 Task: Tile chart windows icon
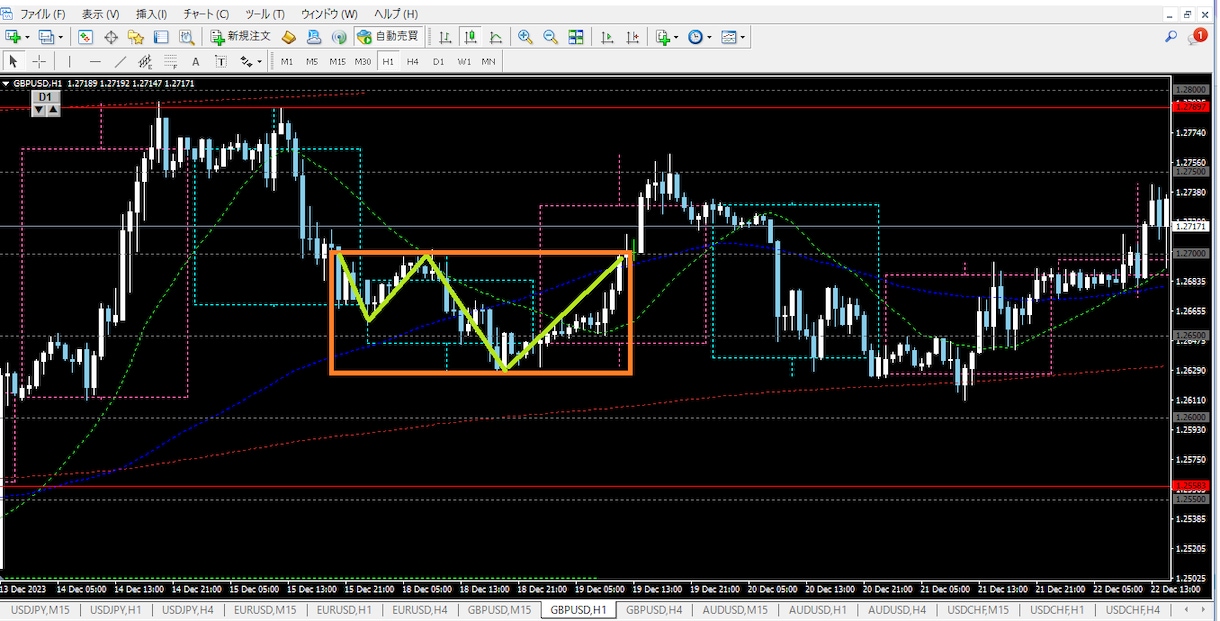coord(576,37)
